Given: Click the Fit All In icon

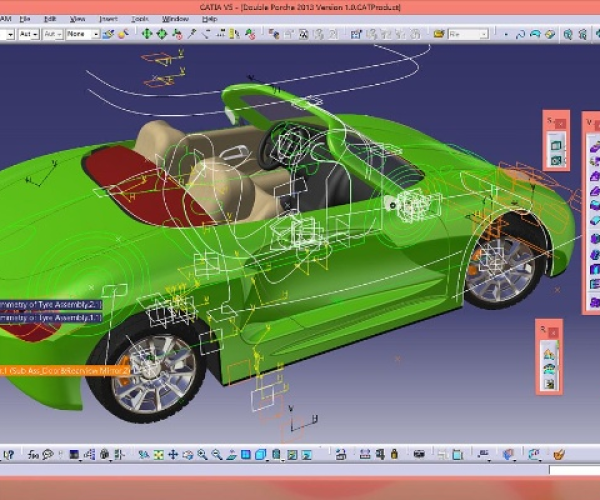Looking at the screenshot, I should click(x=159, y=455).
